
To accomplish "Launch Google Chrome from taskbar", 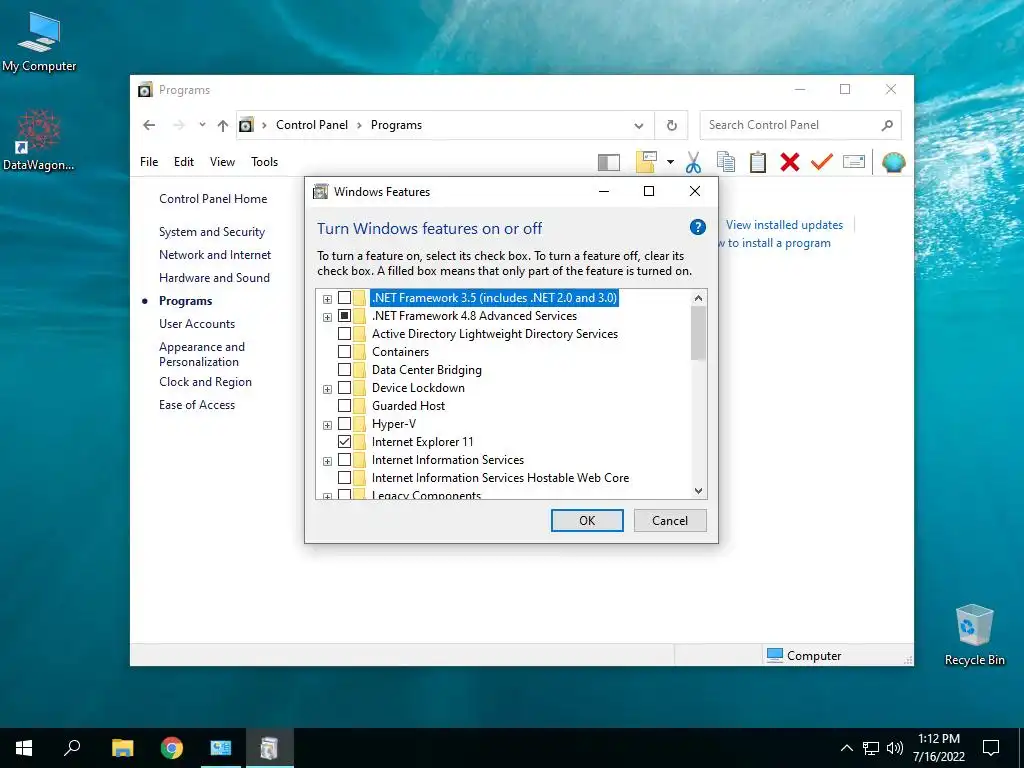I will tap(172, 748).
